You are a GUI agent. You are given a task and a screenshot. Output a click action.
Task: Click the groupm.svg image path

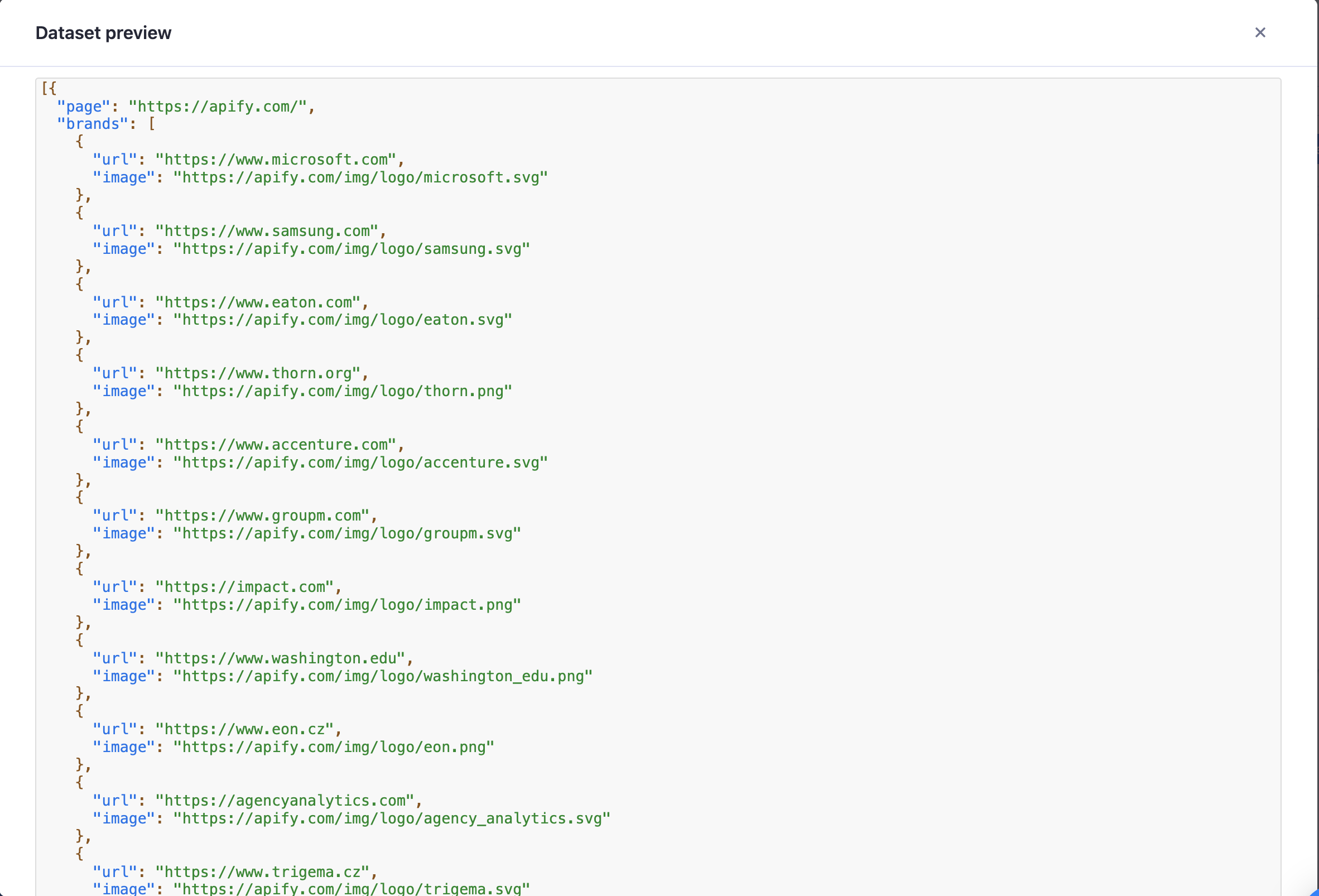point(347,533)
